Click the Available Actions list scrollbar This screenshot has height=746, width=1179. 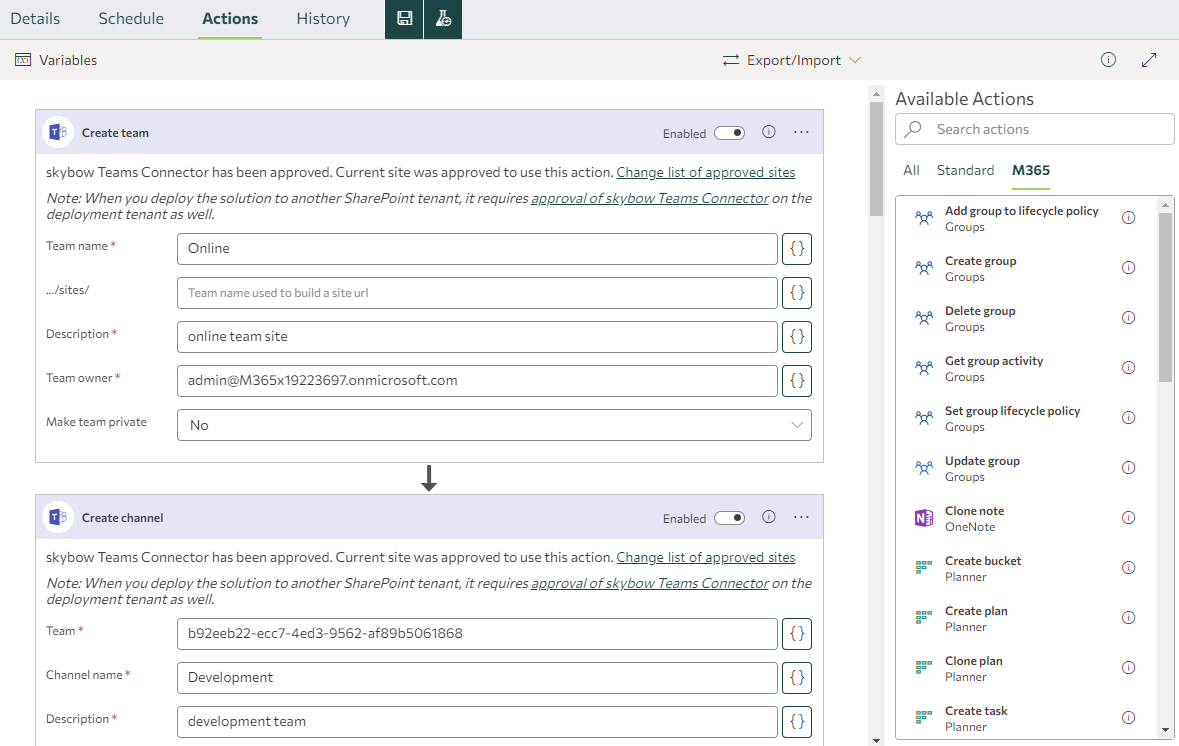click(x=1165, y=297)
